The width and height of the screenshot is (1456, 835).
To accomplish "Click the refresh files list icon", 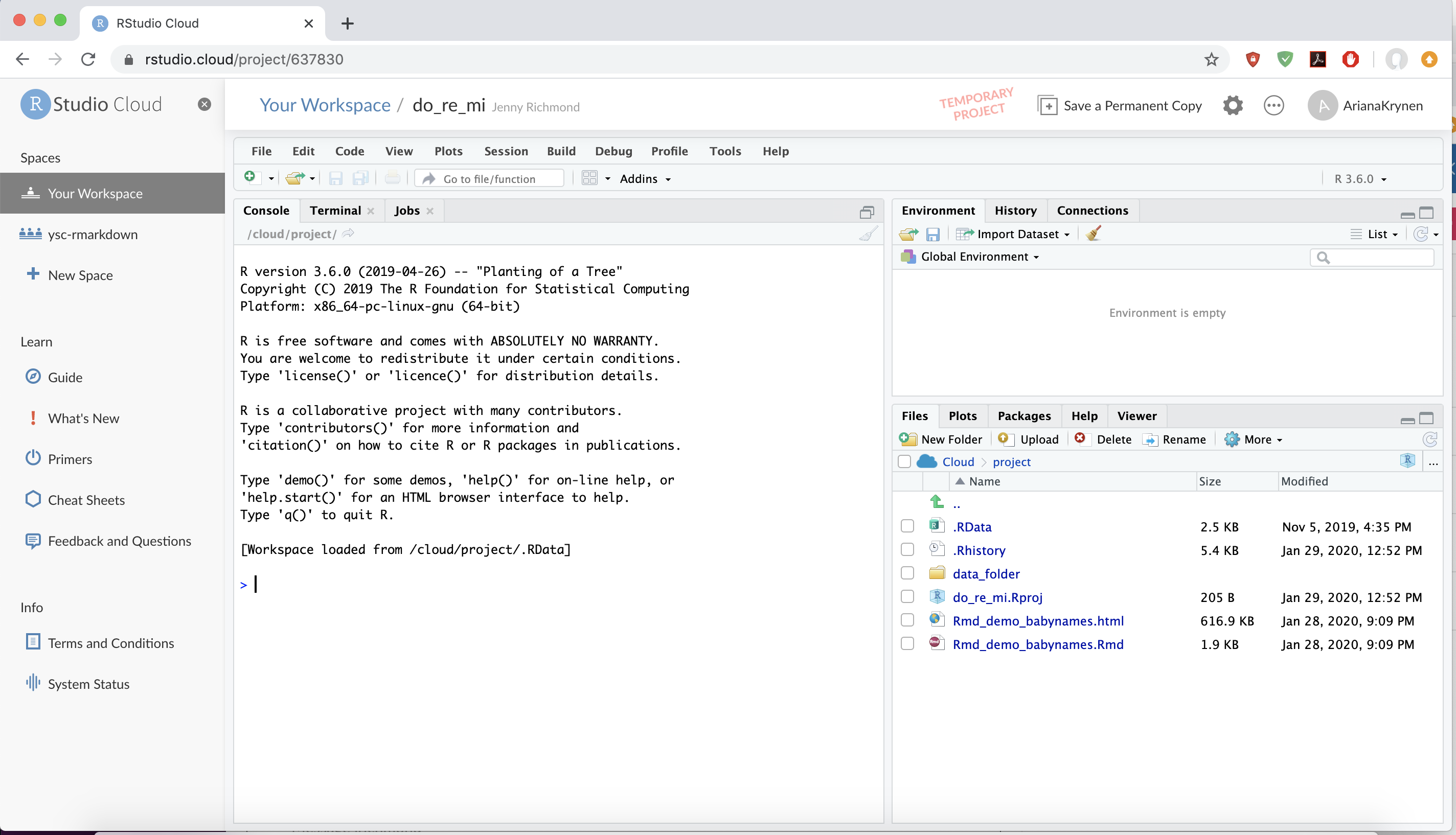I will pos(1429,439).
